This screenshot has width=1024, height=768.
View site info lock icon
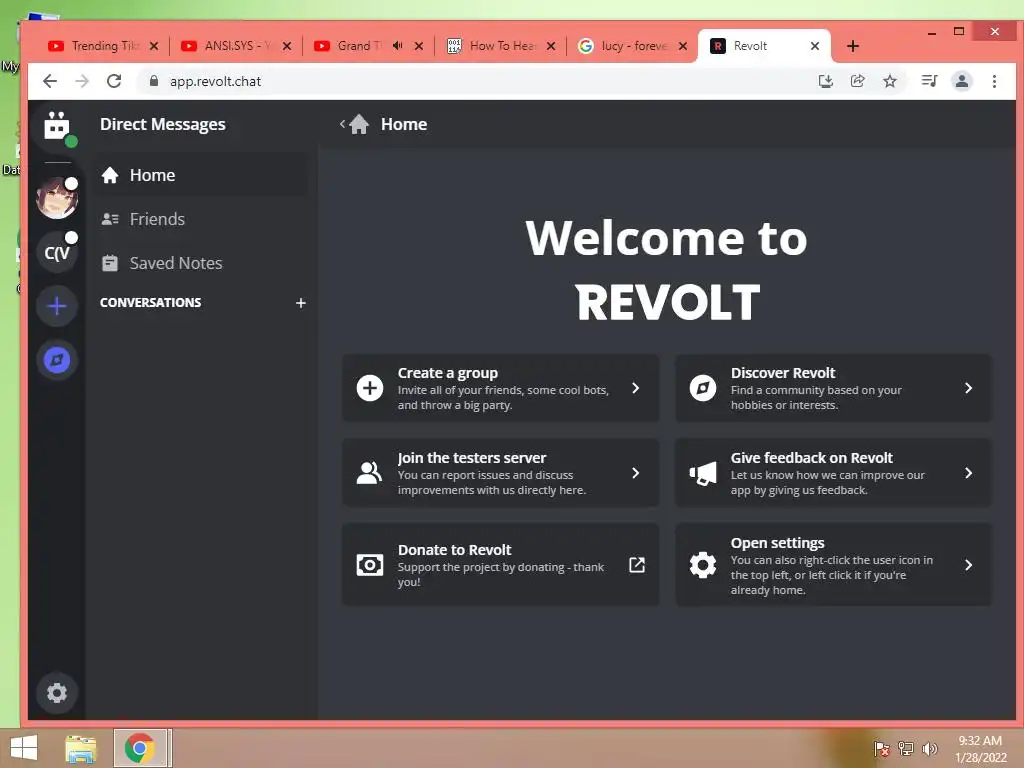tap(153, 81)
